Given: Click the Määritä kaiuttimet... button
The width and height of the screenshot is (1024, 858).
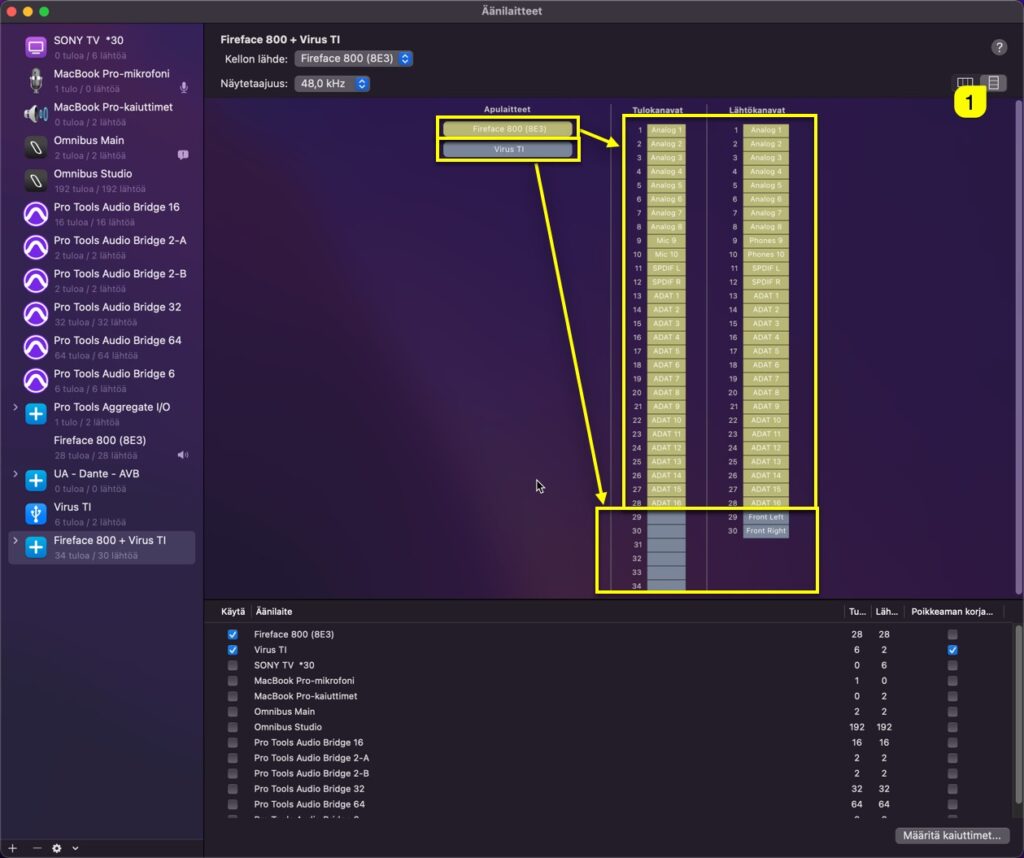Looking at the screenshot, I should (951, 836).
